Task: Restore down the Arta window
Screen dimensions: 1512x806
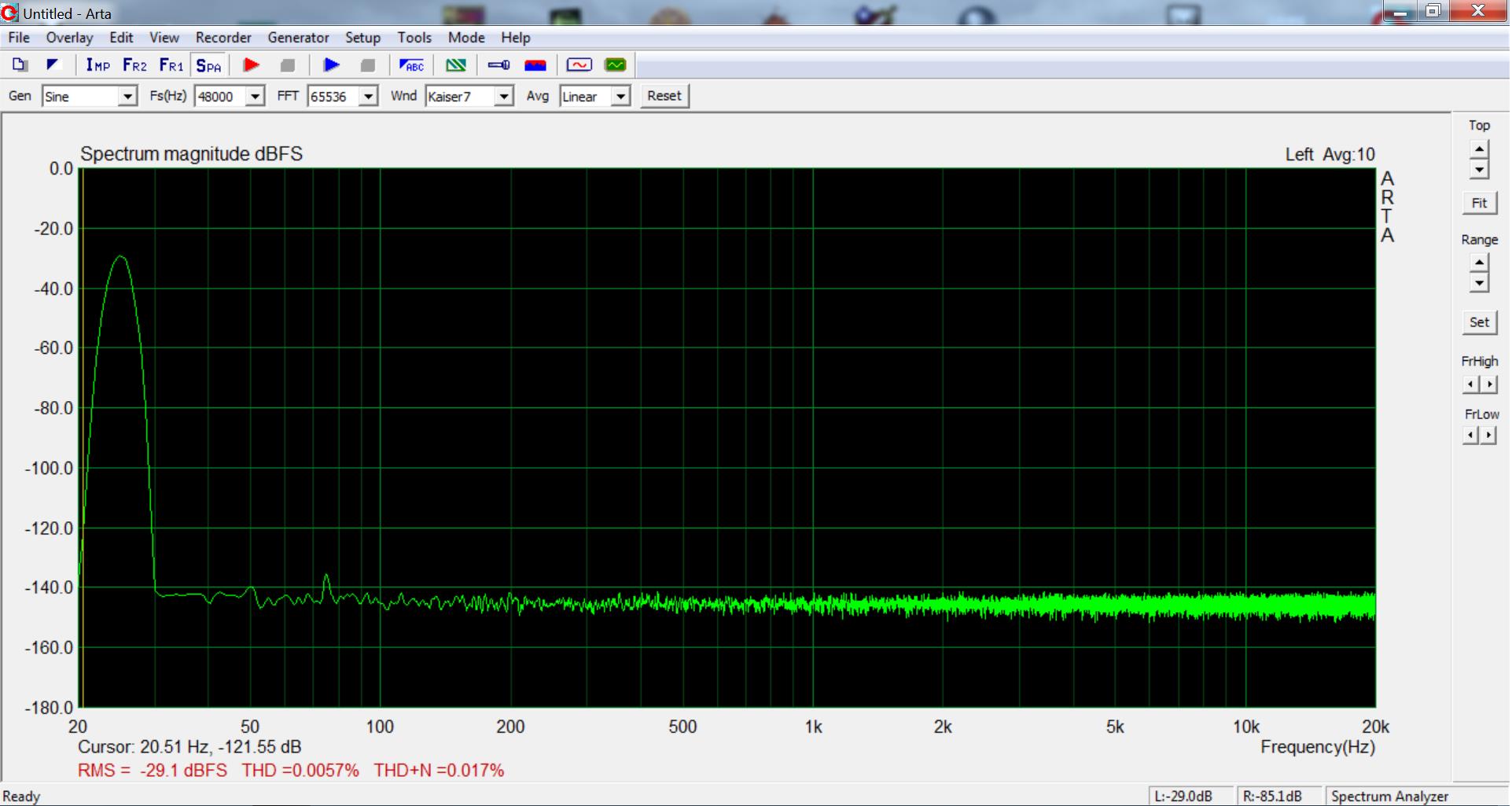Action: coord(1433,11)
